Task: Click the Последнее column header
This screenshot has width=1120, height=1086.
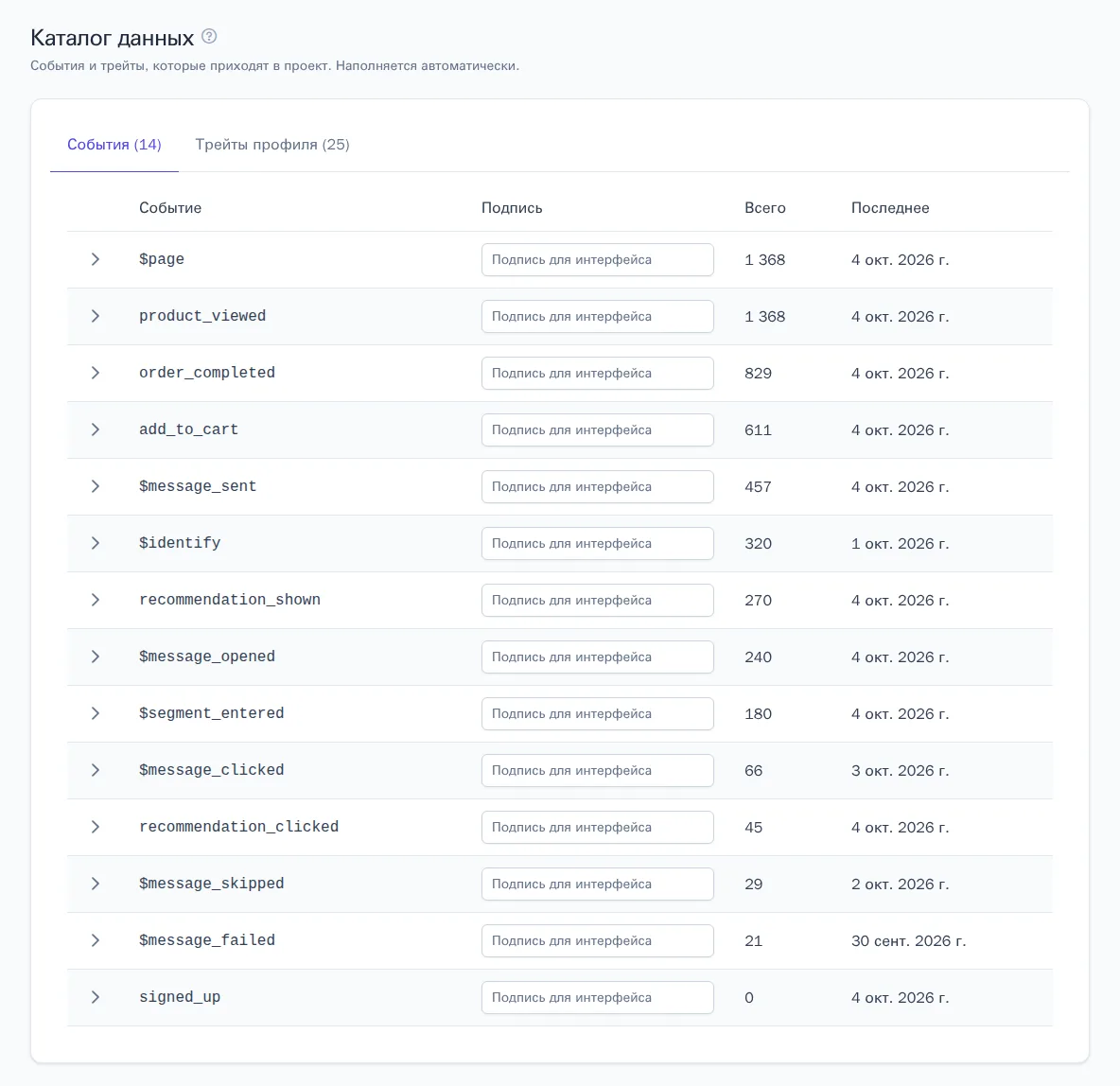Action: (x=890, y=208)
